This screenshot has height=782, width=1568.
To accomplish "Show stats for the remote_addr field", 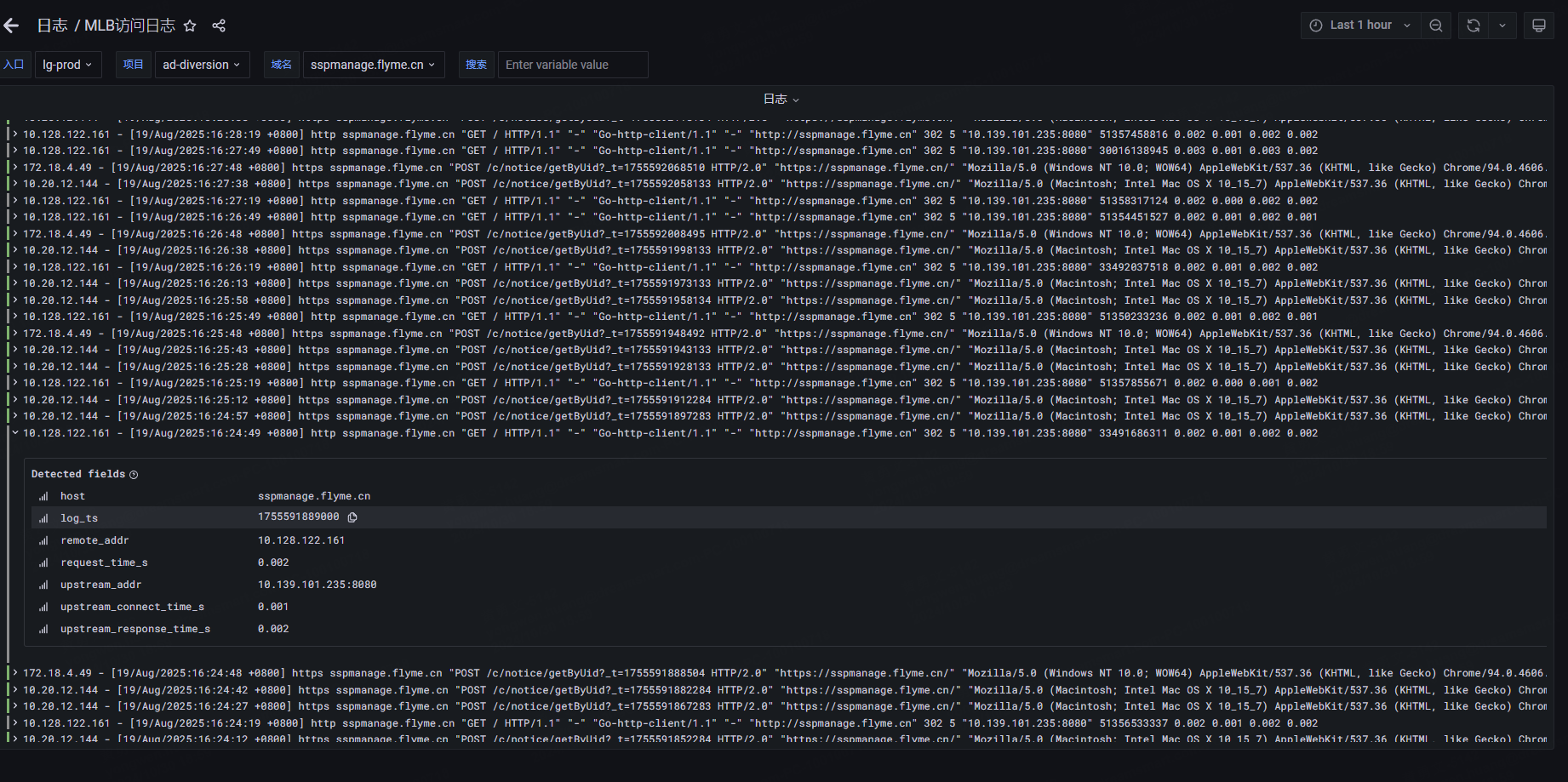I will pos(43,540).
